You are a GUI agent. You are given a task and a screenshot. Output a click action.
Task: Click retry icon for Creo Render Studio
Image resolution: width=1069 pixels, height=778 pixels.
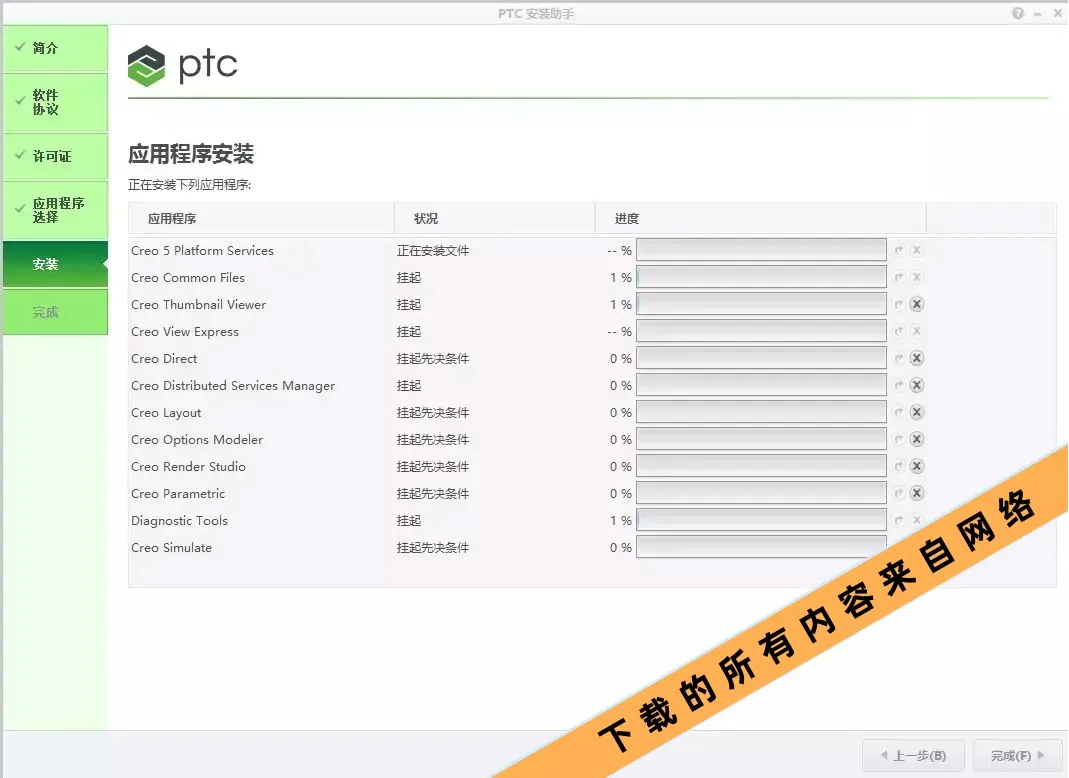point(899,466)
